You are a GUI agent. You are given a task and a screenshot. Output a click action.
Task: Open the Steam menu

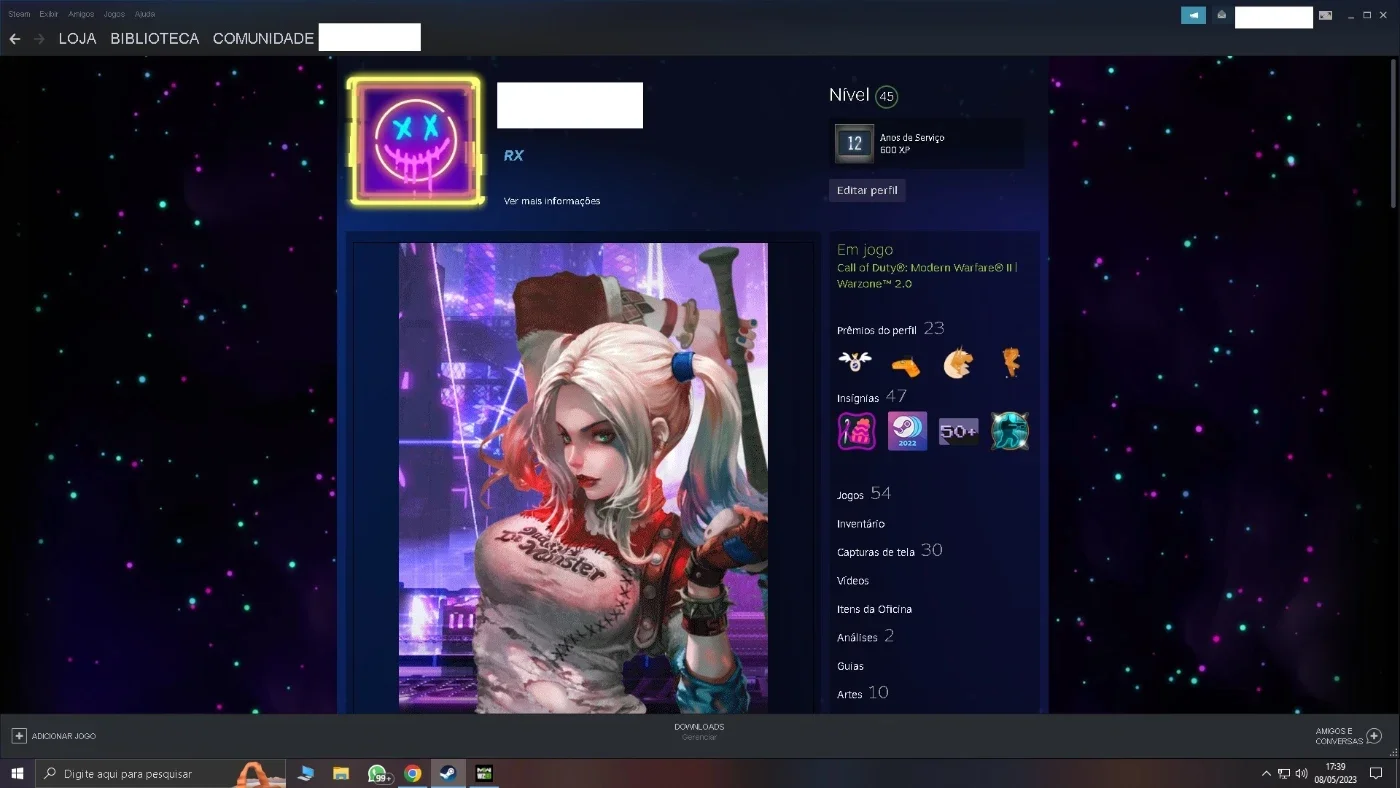(x=20, y=14)
